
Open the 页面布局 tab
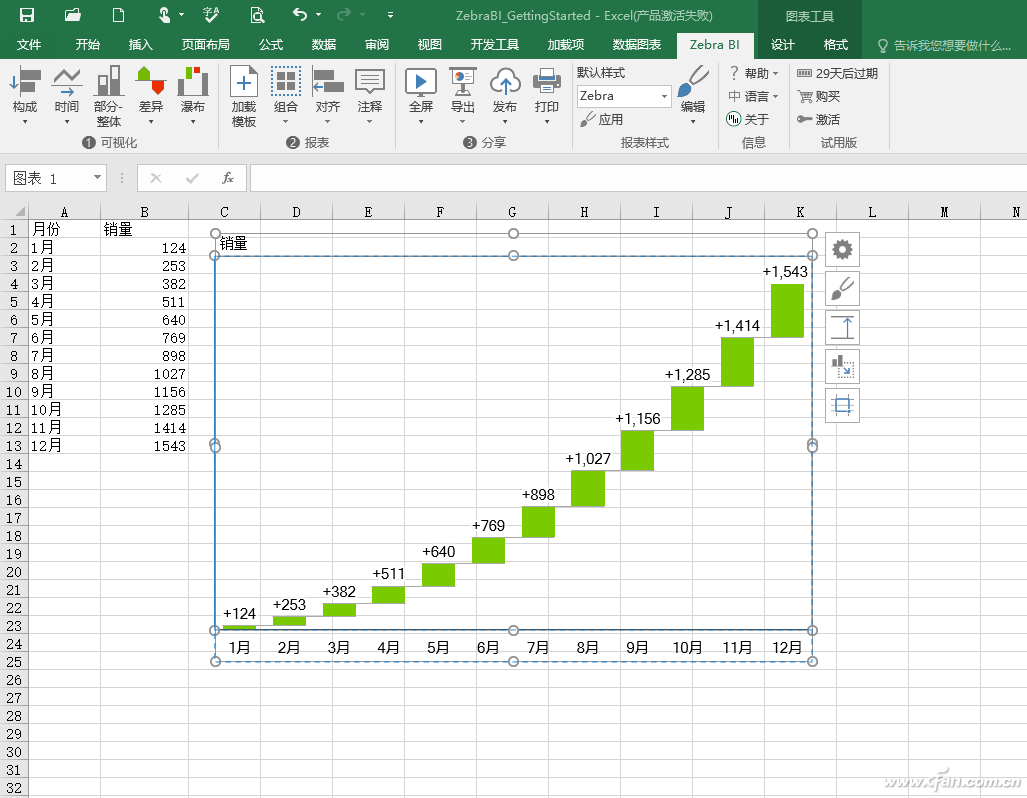pos(206,45)
